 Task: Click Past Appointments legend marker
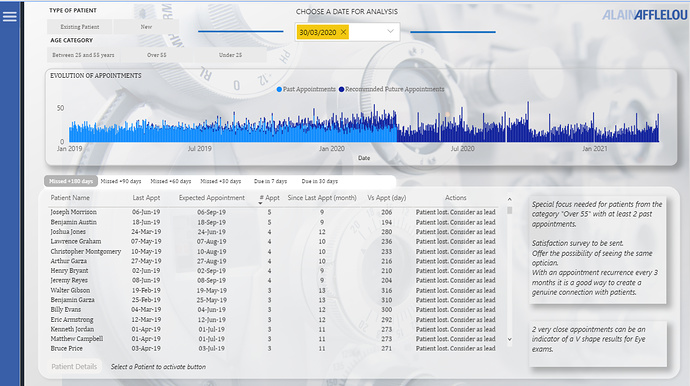click(279, 89)
